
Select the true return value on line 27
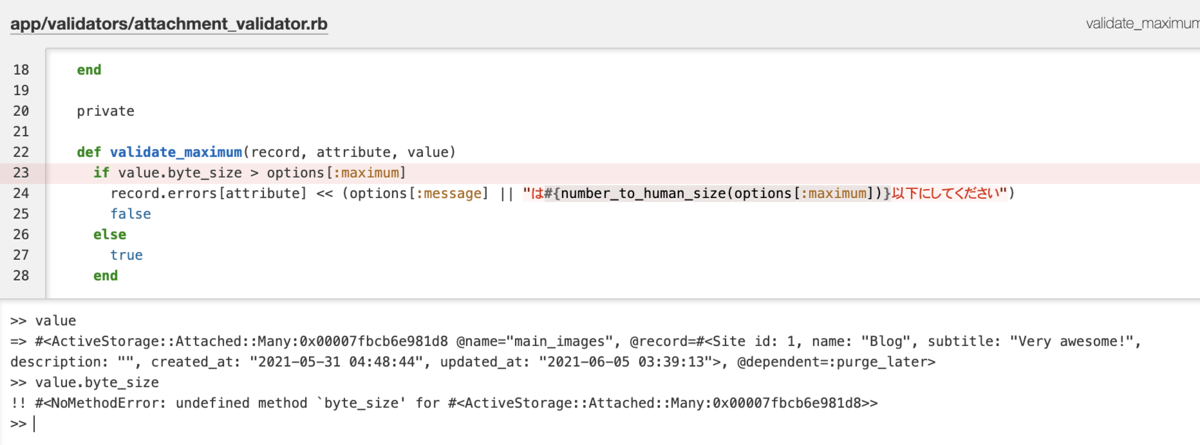pyautogui.click(x=127, y=255)
